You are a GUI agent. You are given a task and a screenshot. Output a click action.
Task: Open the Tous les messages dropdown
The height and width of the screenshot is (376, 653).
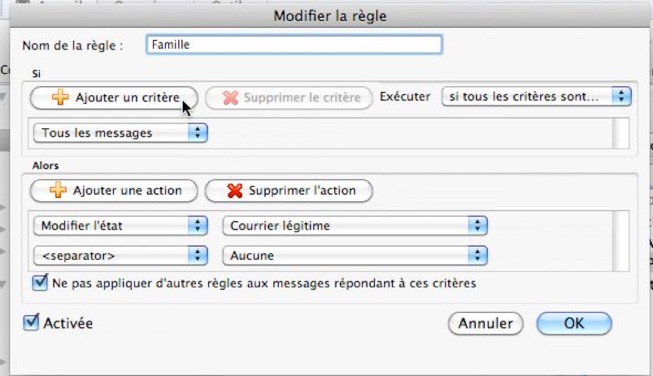point(120,133)
